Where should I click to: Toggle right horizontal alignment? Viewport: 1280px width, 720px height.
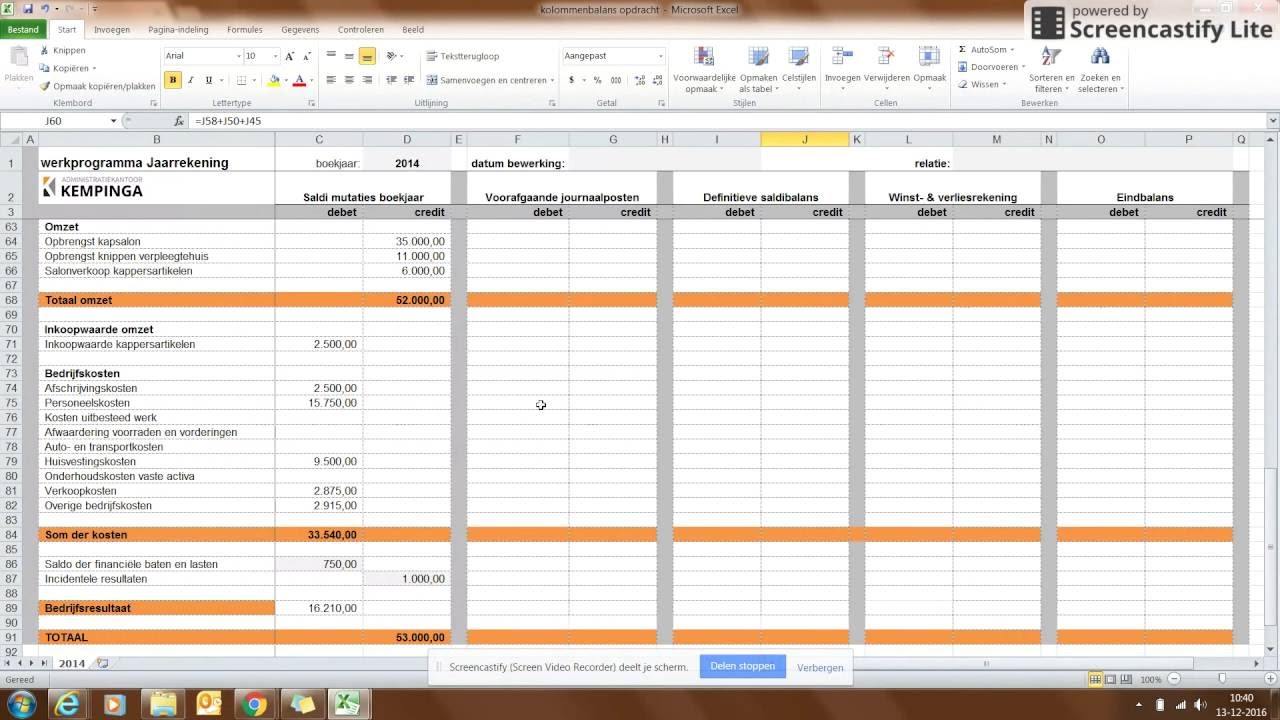coord(367,80)
